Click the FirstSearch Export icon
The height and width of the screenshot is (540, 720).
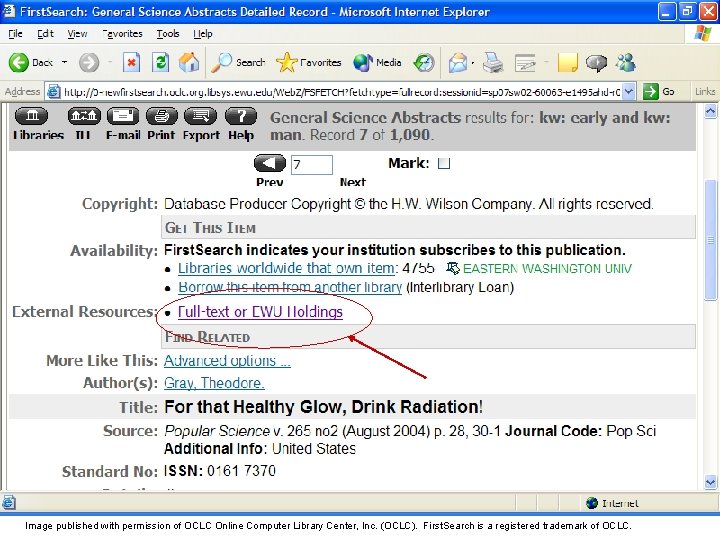coord(201,115)
